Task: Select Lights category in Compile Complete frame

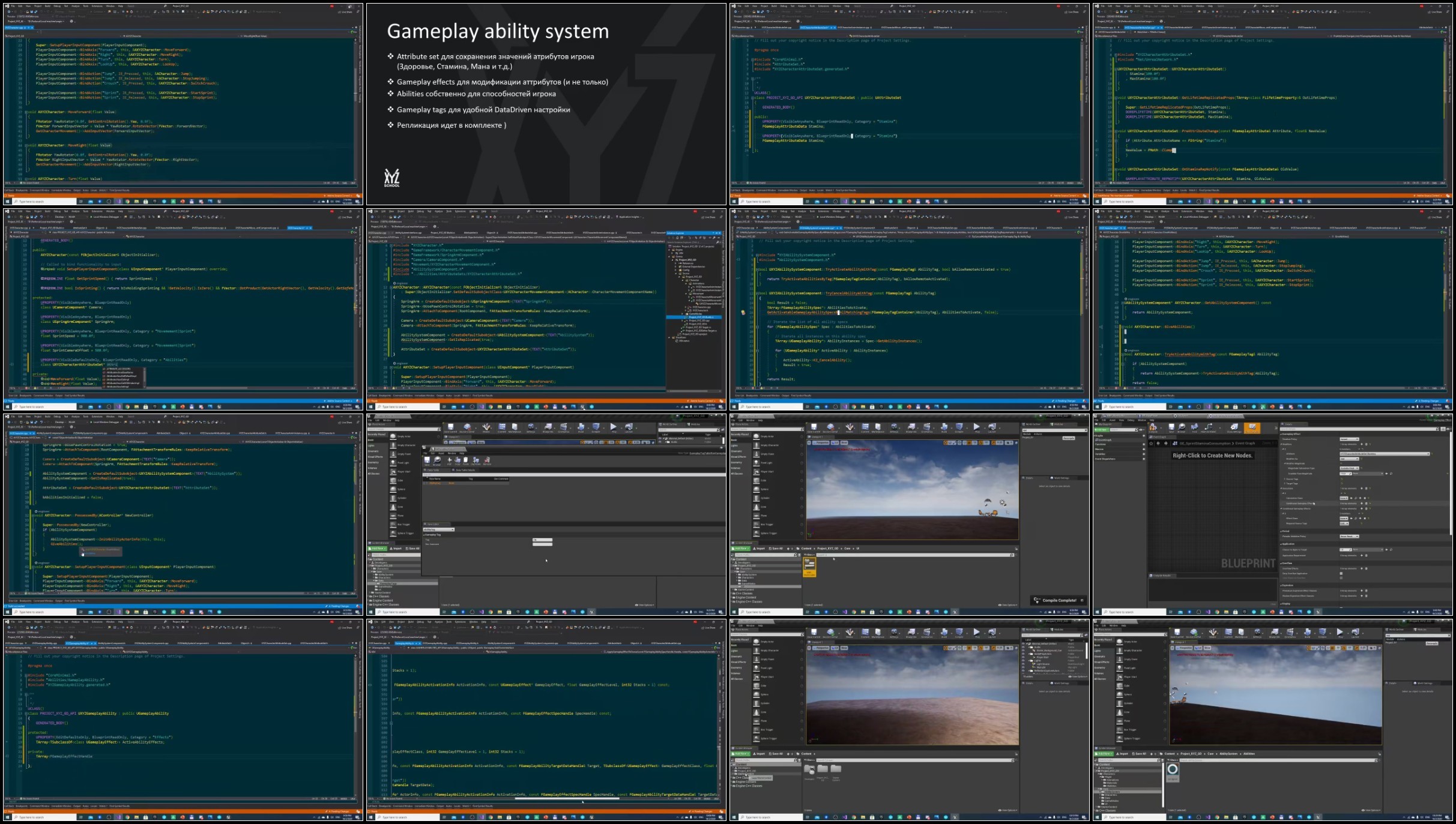Action: pos(734,445)
